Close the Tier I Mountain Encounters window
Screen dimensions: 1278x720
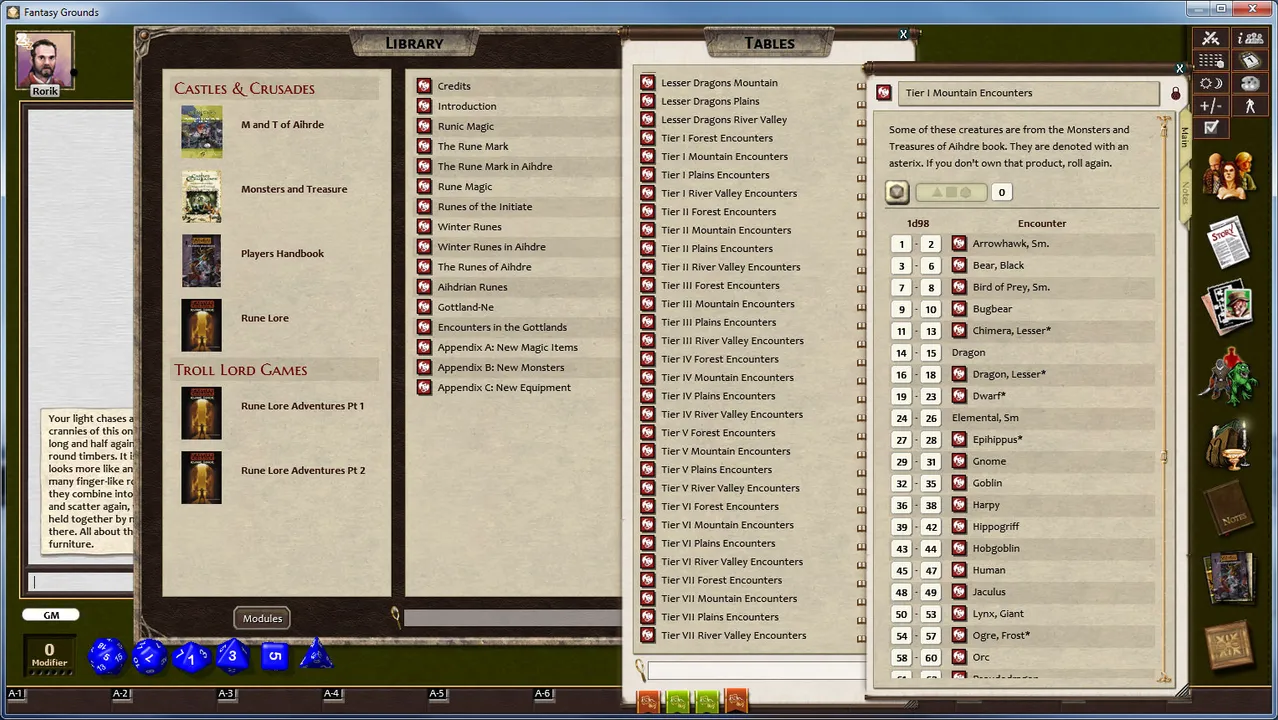coord(1180,69)
